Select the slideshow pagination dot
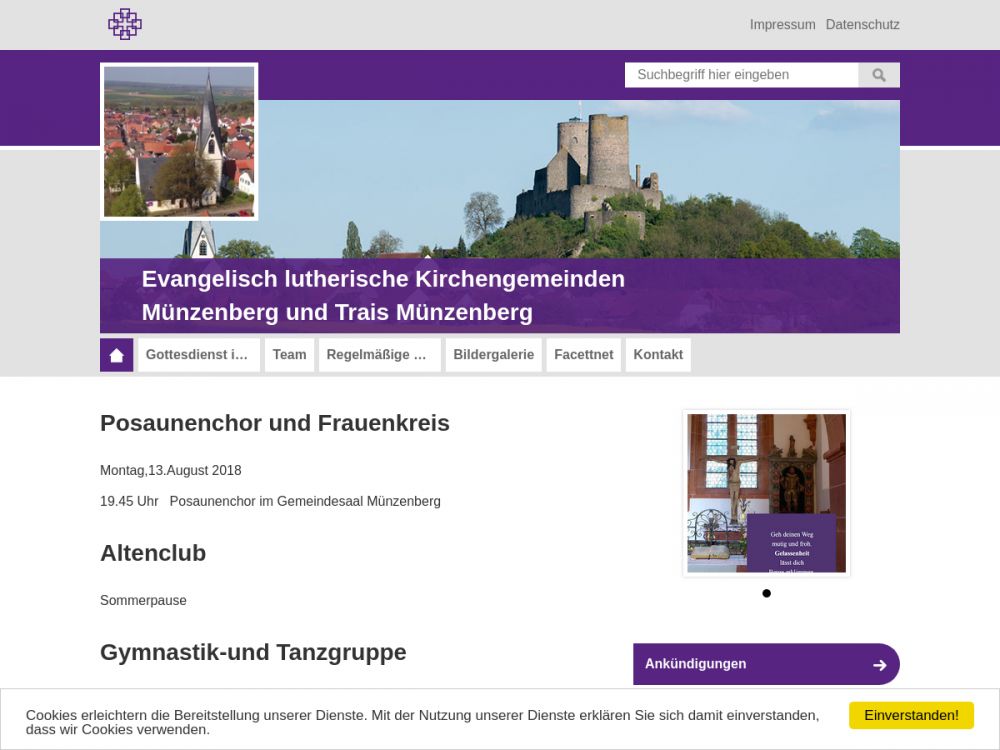 point(766,593)
